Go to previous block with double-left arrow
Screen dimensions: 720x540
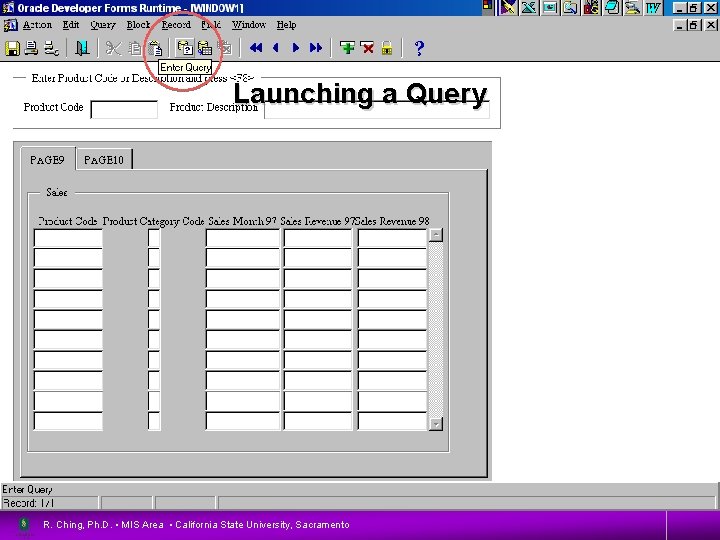point(256,48)
